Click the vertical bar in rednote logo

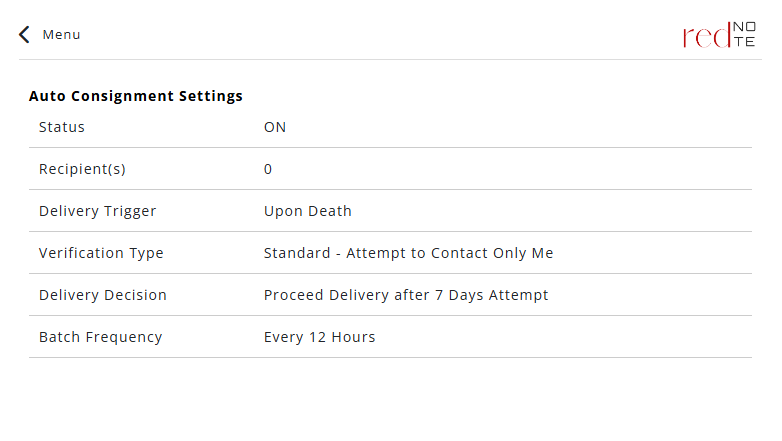(729, 35)
